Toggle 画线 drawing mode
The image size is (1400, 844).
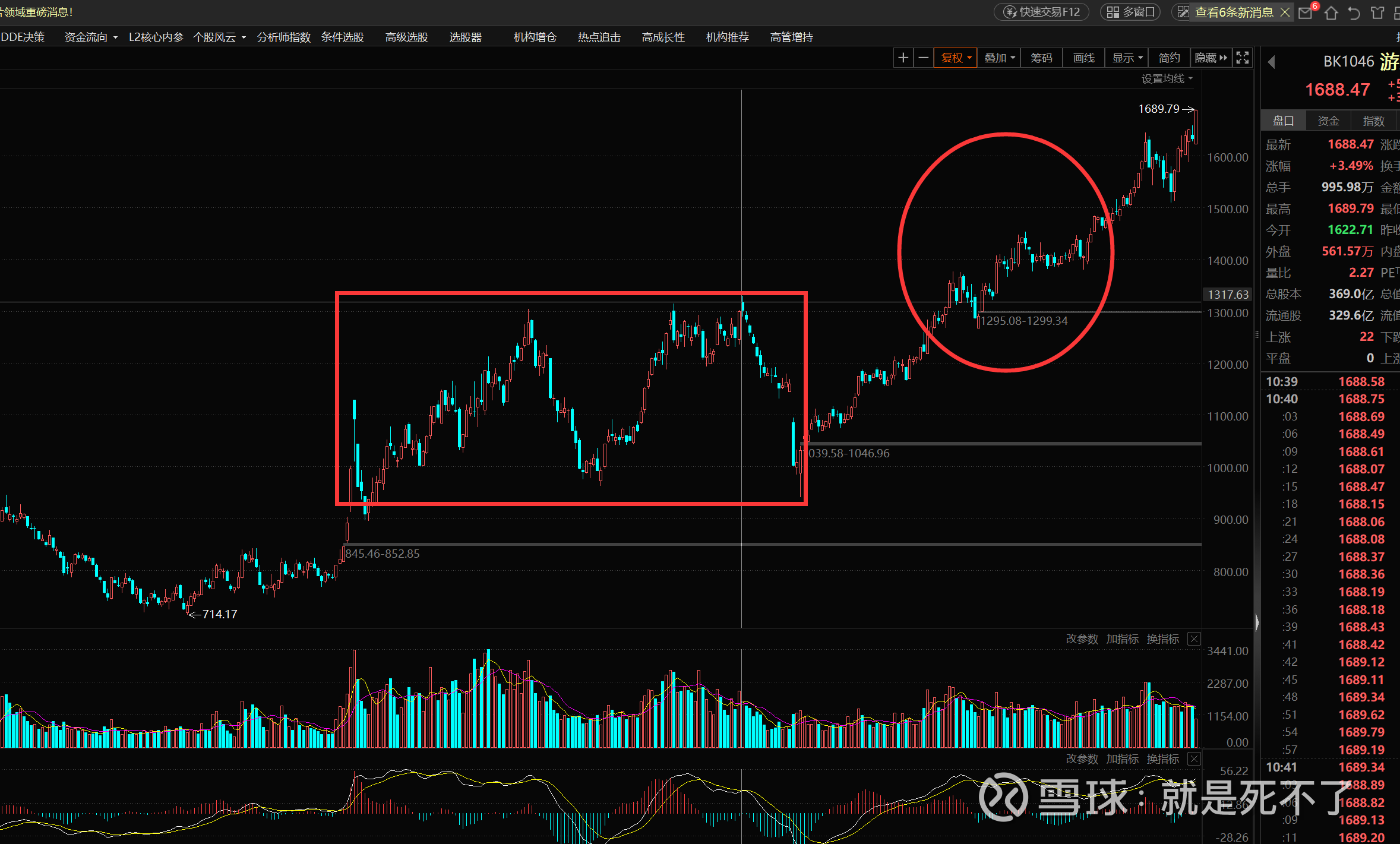pyautogui.click(x=1084, y=58)
